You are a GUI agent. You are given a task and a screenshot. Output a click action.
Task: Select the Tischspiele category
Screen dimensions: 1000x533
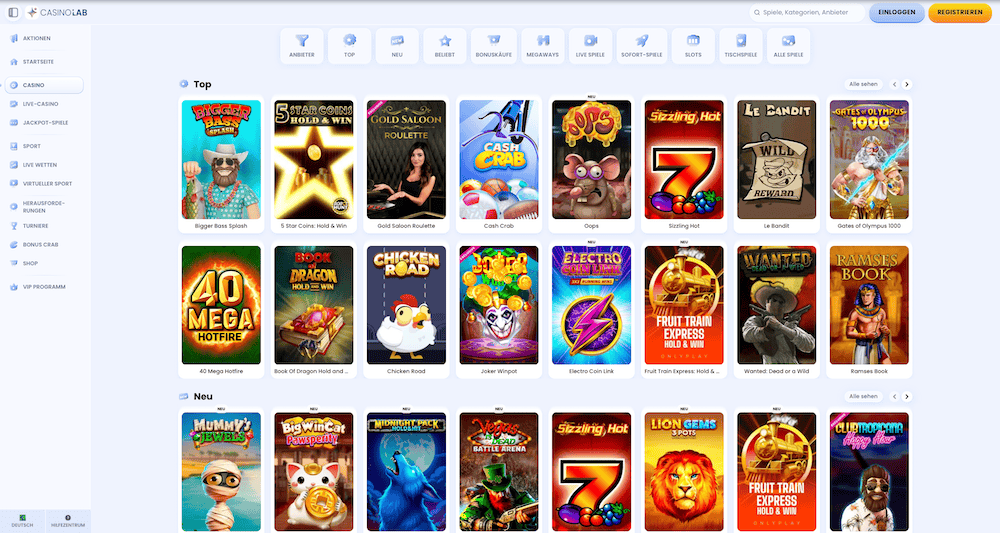click(x=740, y=46)
